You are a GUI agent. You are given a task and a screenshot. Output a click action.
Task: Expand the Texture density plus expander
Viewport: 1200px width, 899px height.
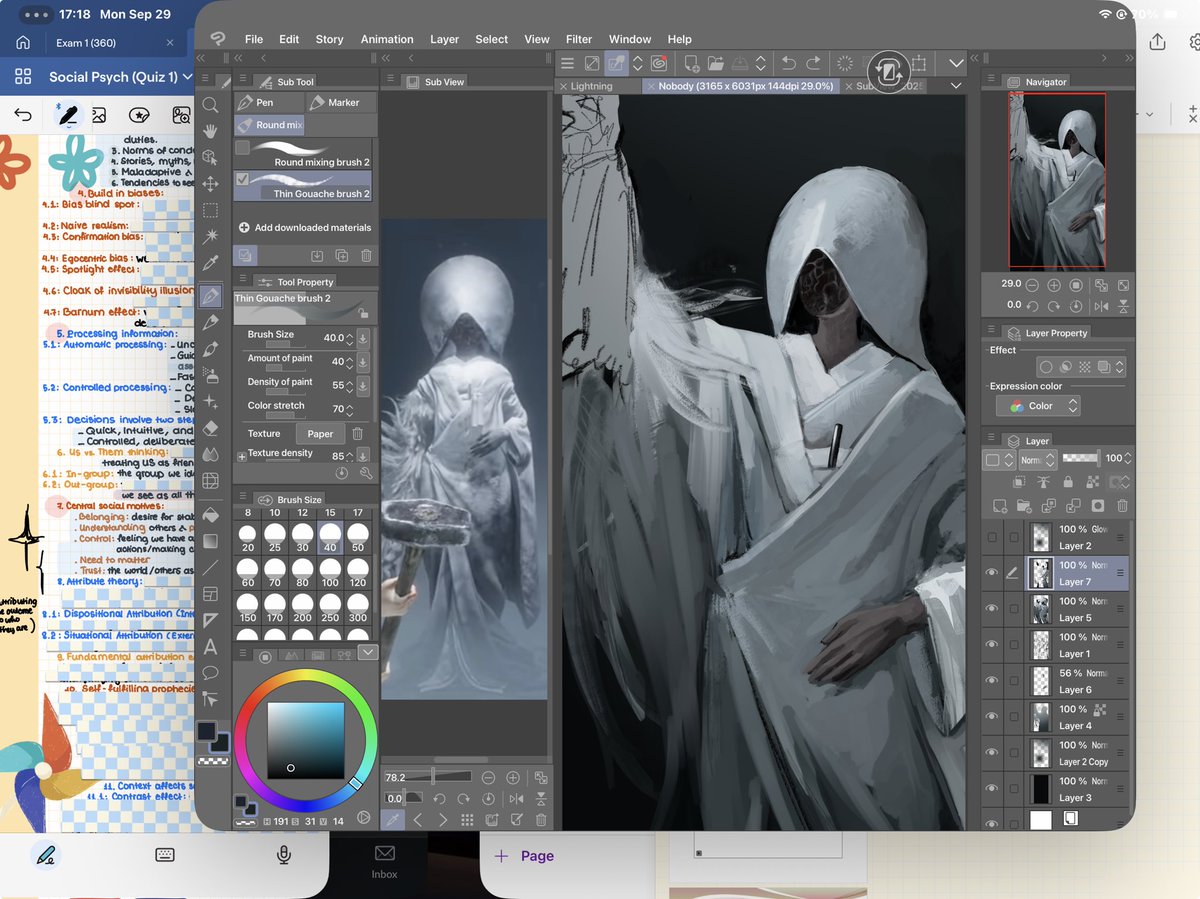pyautogui.click(x=241, y=455)
